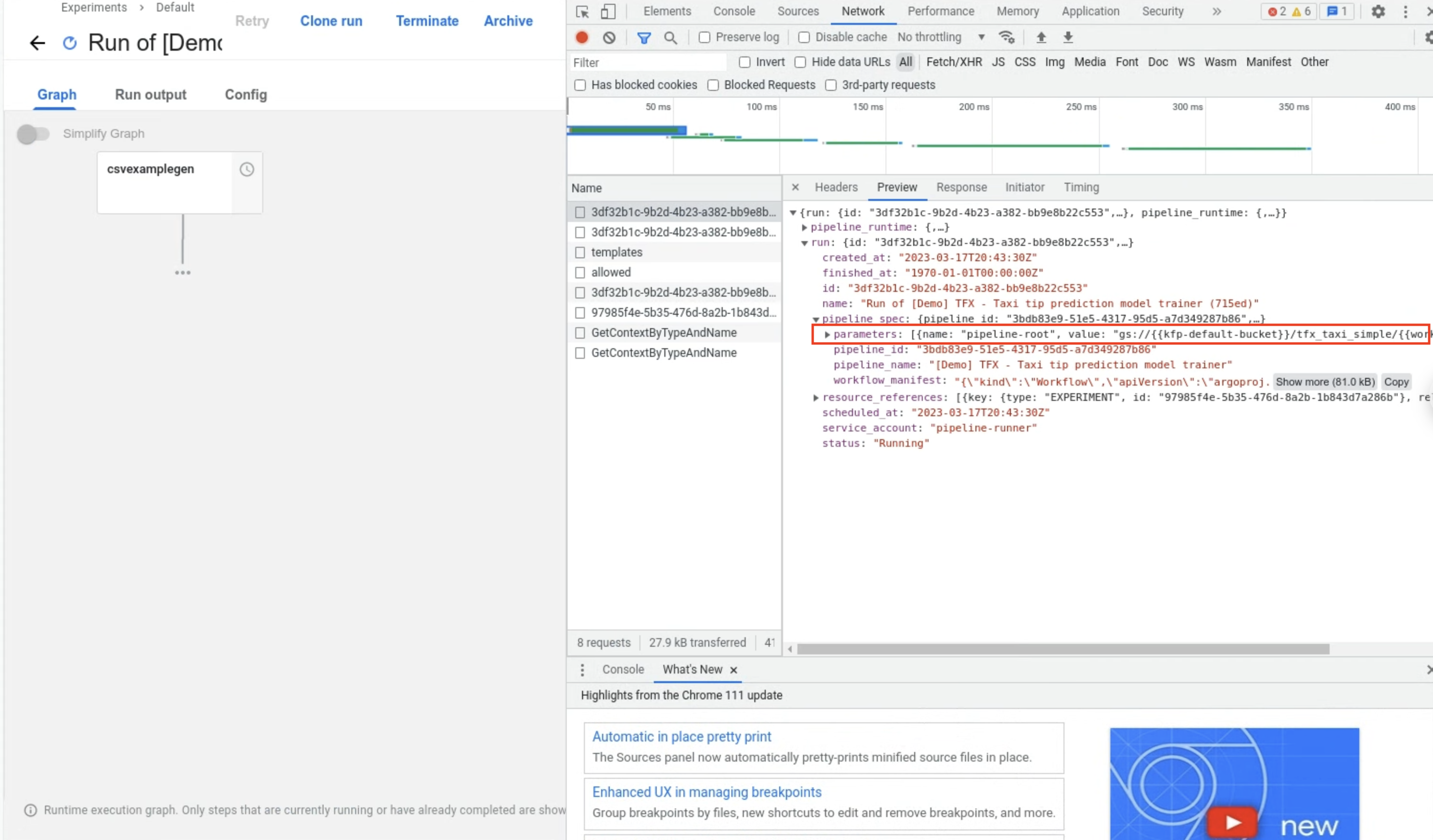Check the Disable cache checkbox
This screenshot has height=840, width=1433.
point(804,37)
